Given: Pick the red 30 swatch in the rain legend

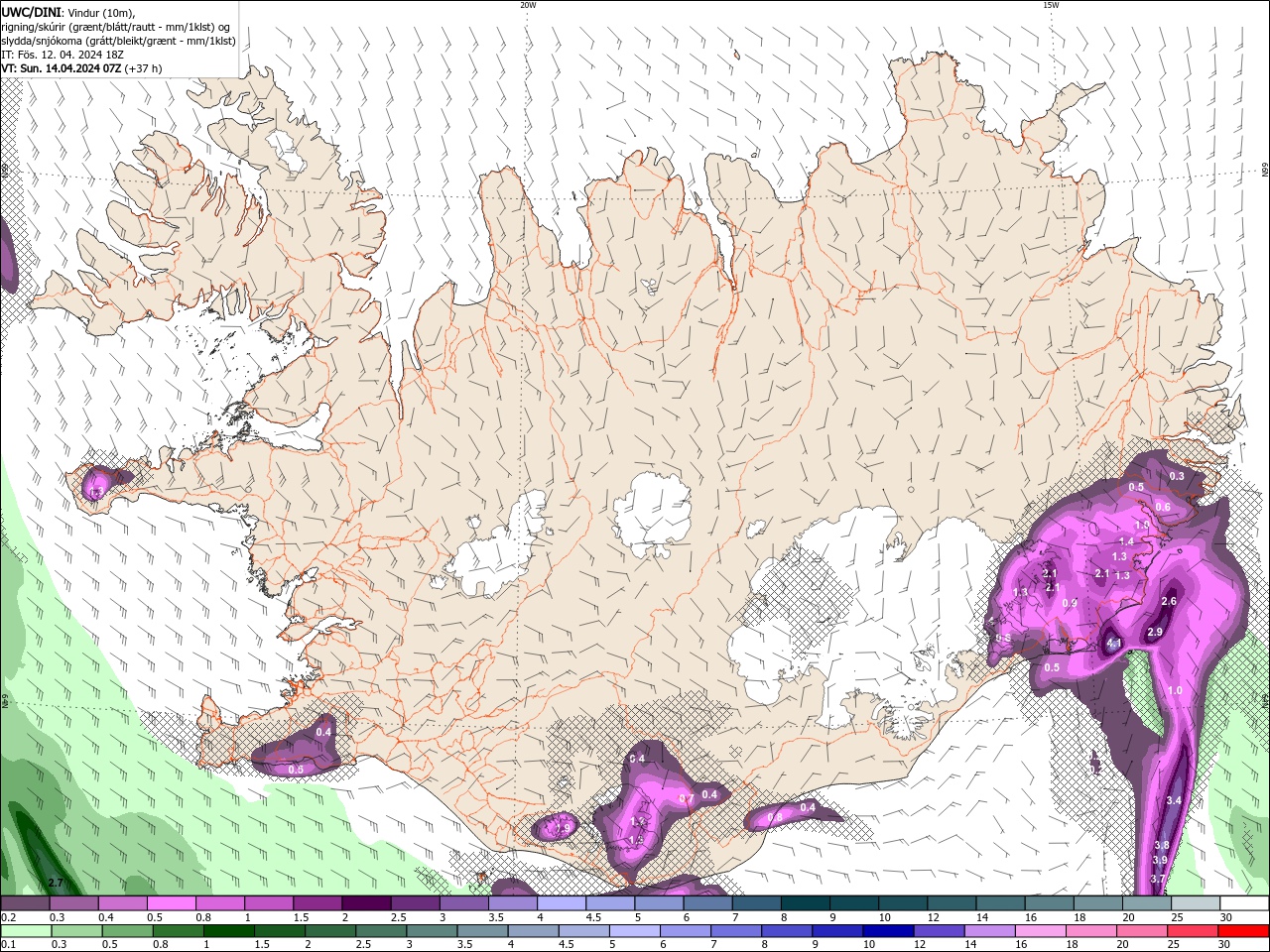Looking at the screenshot, I should 1243,931.
